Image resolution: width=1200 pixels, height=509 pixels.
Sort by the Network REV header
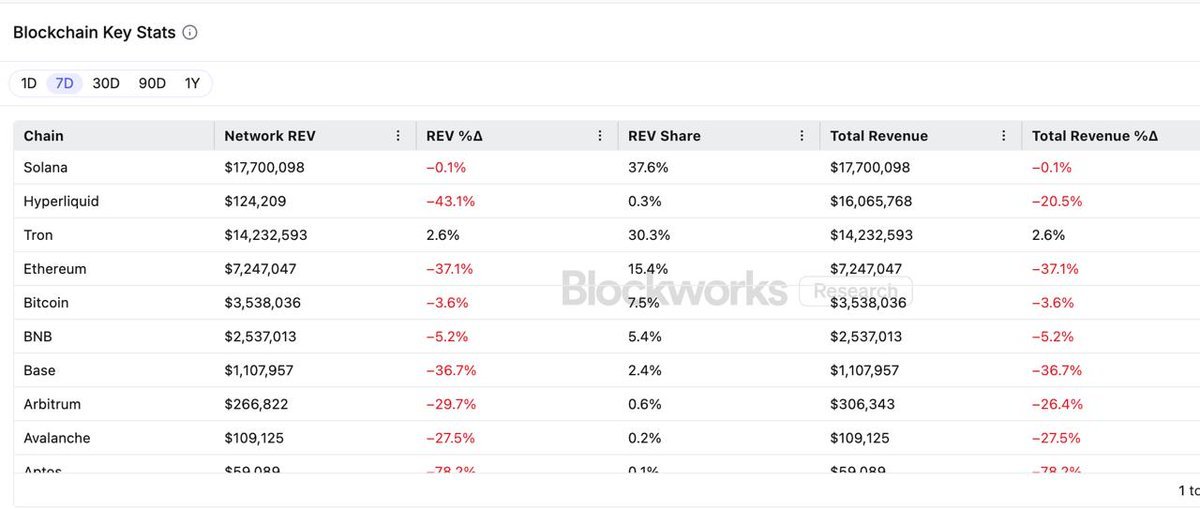tap(270, 136)
